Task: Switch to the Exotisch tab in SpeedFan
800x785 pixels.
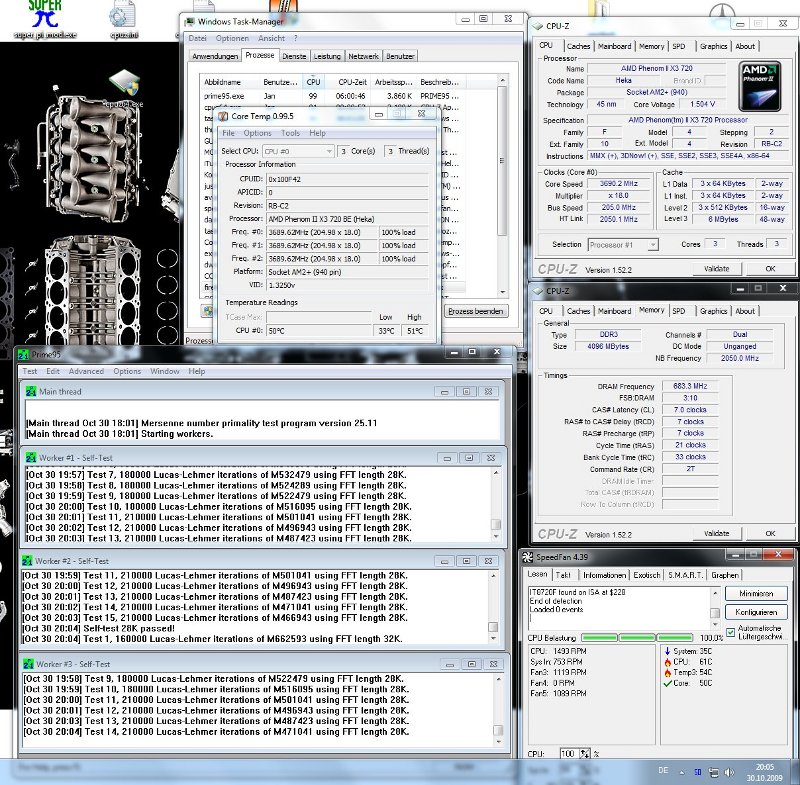Action: (646, 575)
